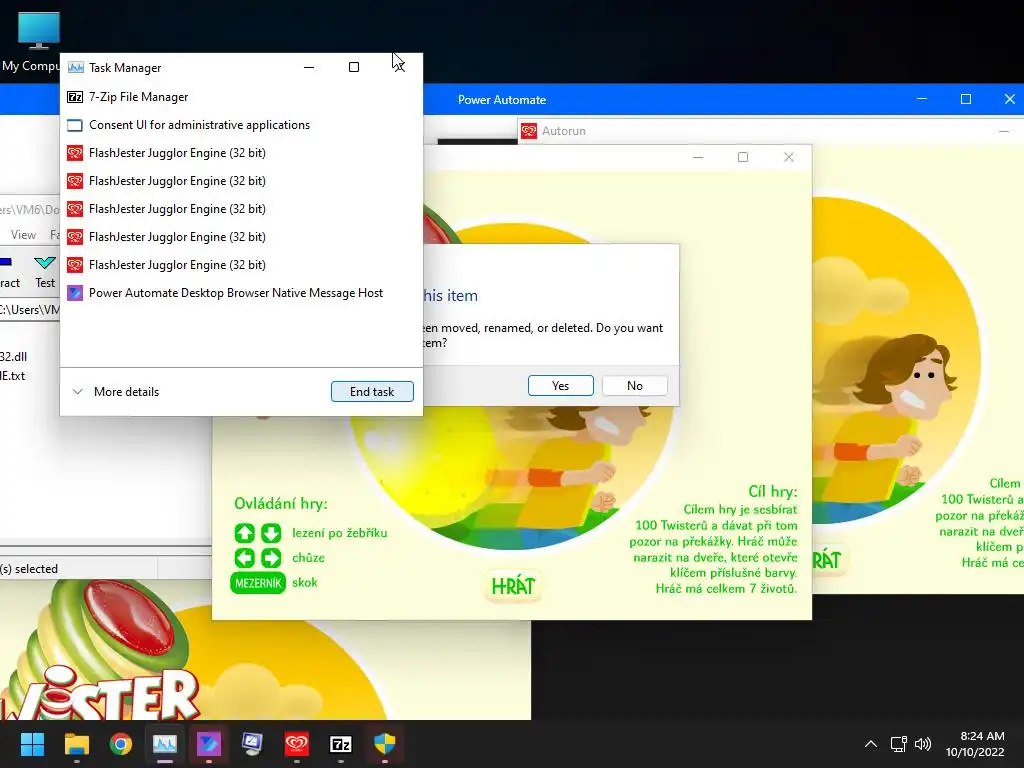Open network status in system tray
Image resolution: width=1024 pixels, height=768 pixels.
coord(899,744)
